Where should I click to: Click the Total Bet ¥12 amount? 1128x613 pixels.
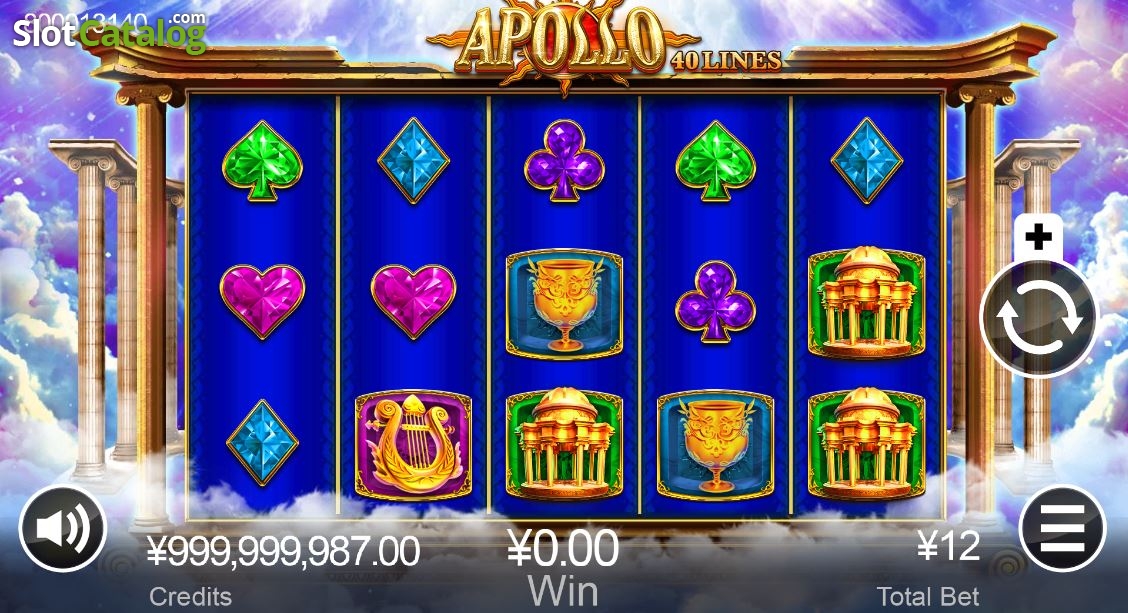pos(949,547)
